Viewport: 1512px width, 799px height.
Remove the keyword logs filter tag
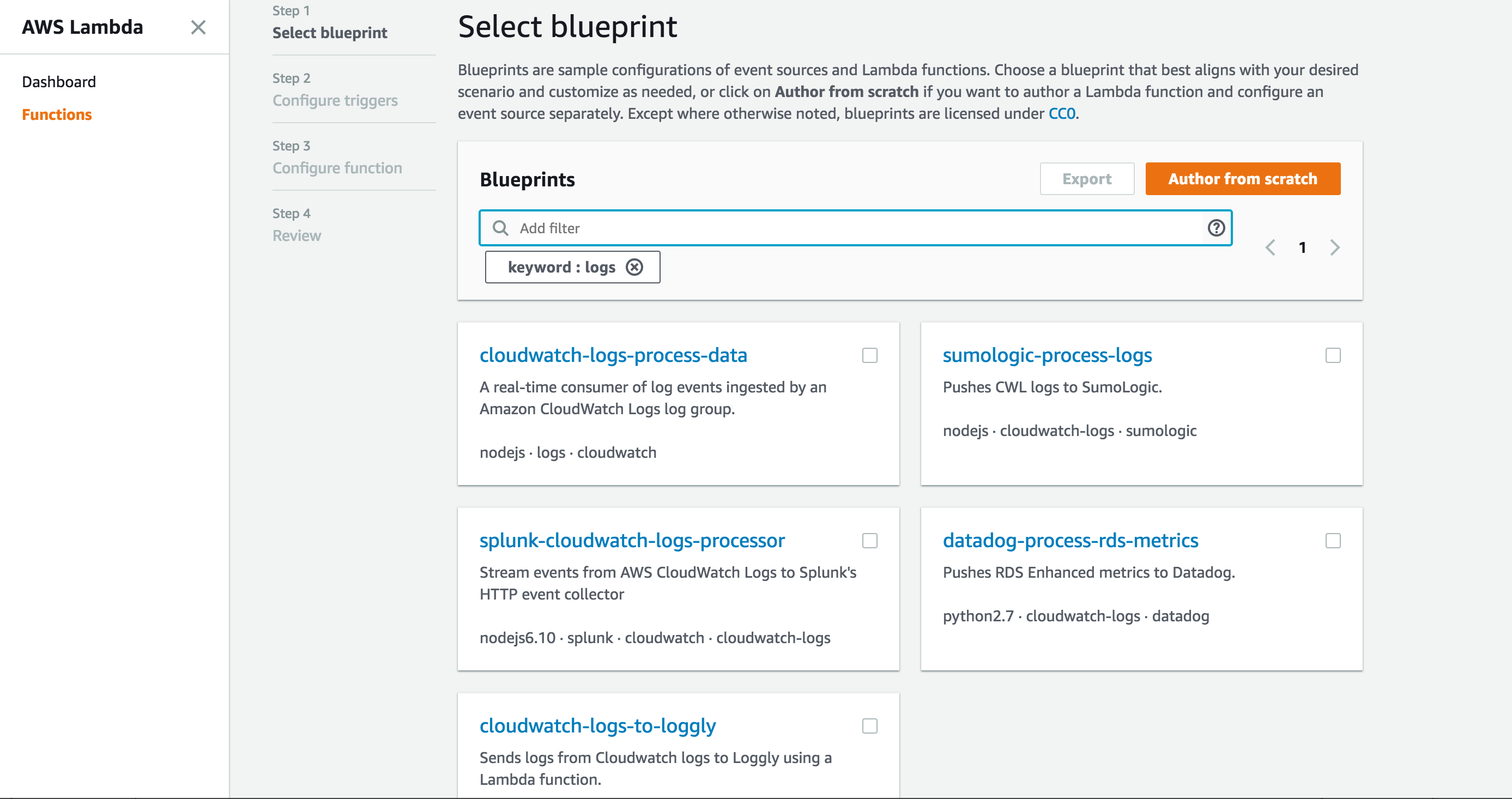click(x=634, y=267)
